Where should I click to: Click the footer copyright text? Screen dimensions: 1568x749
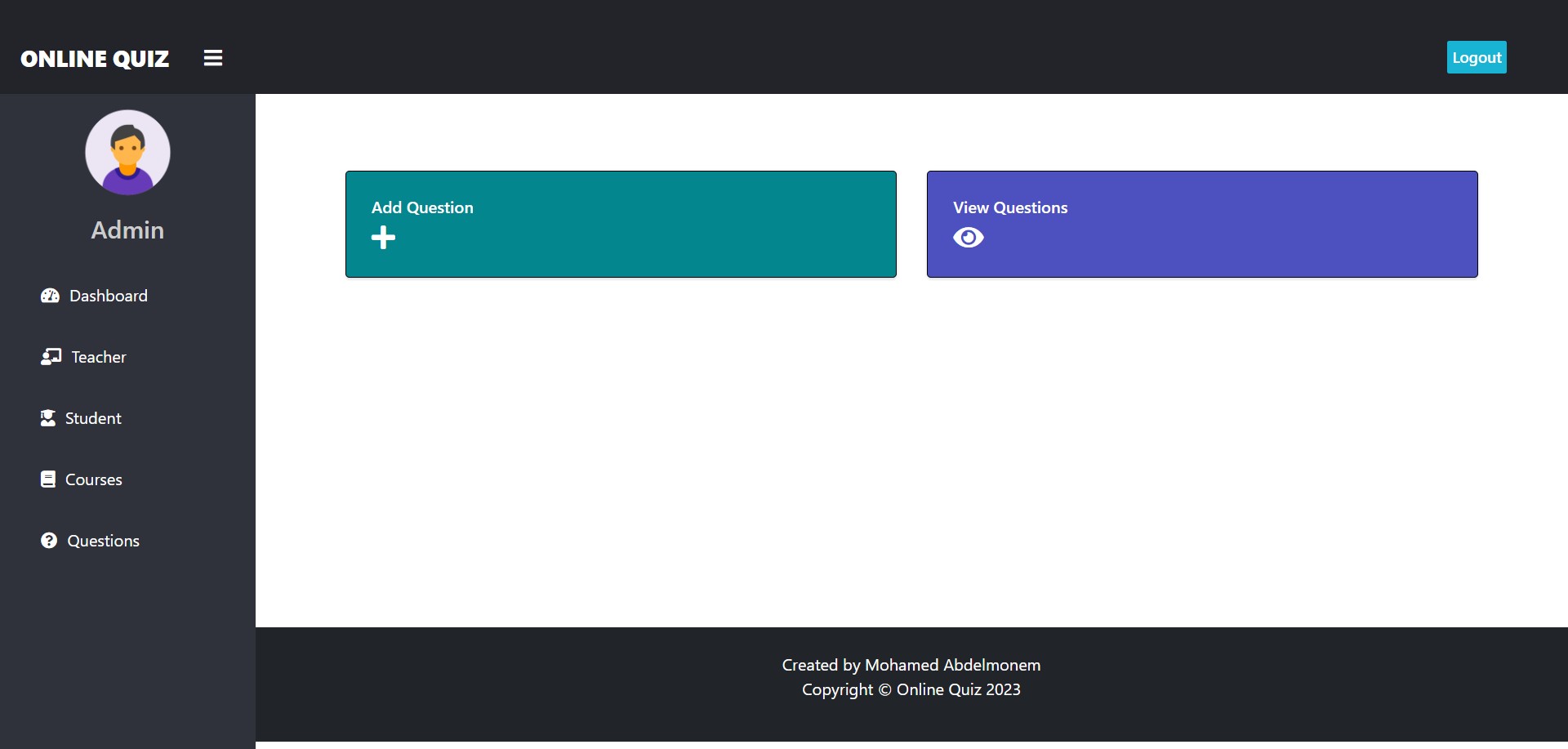pyautogui.click(x=911, y=689)
